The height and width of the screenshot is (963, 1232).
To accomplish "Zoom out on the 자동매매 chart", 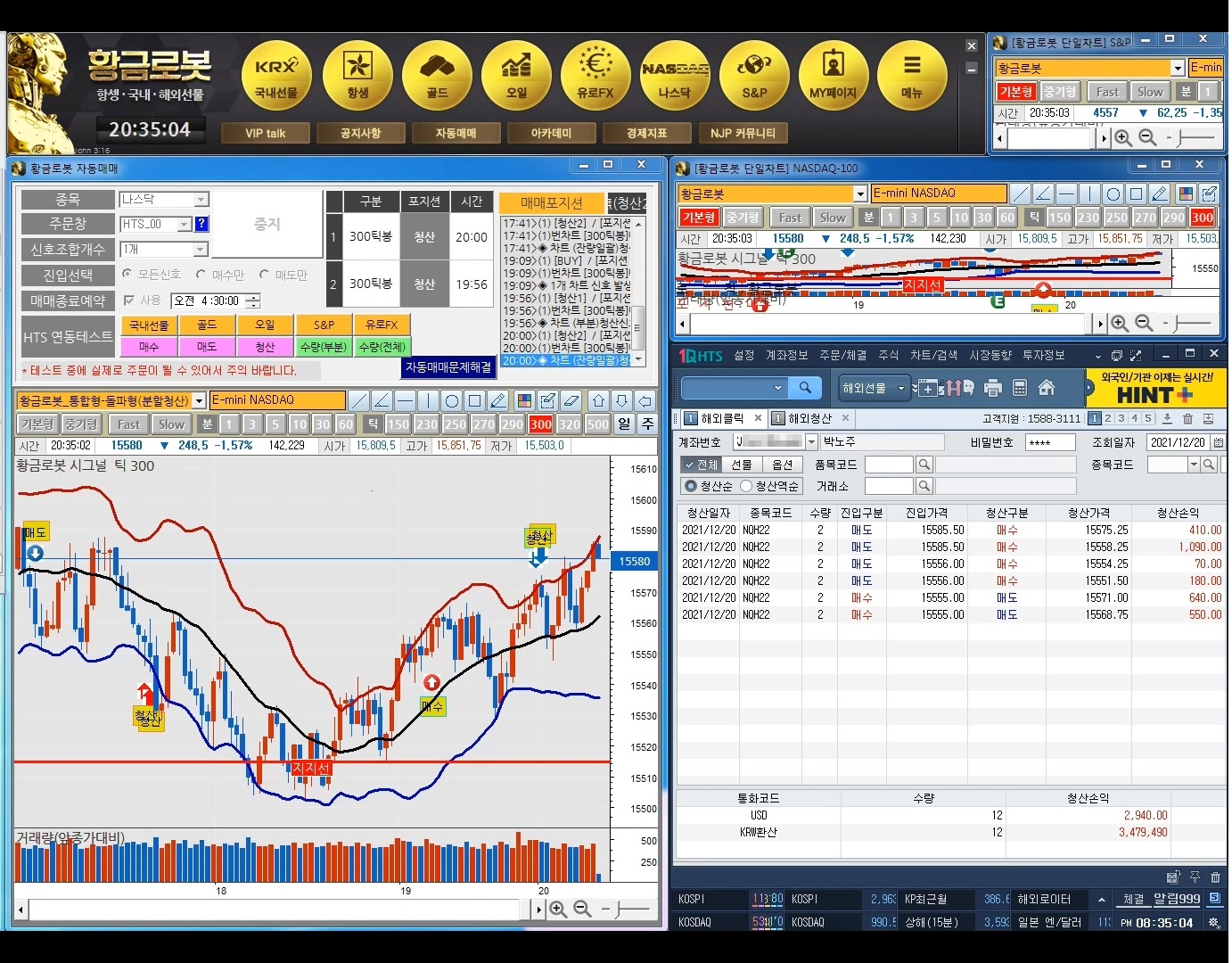I will coord(582,909).
